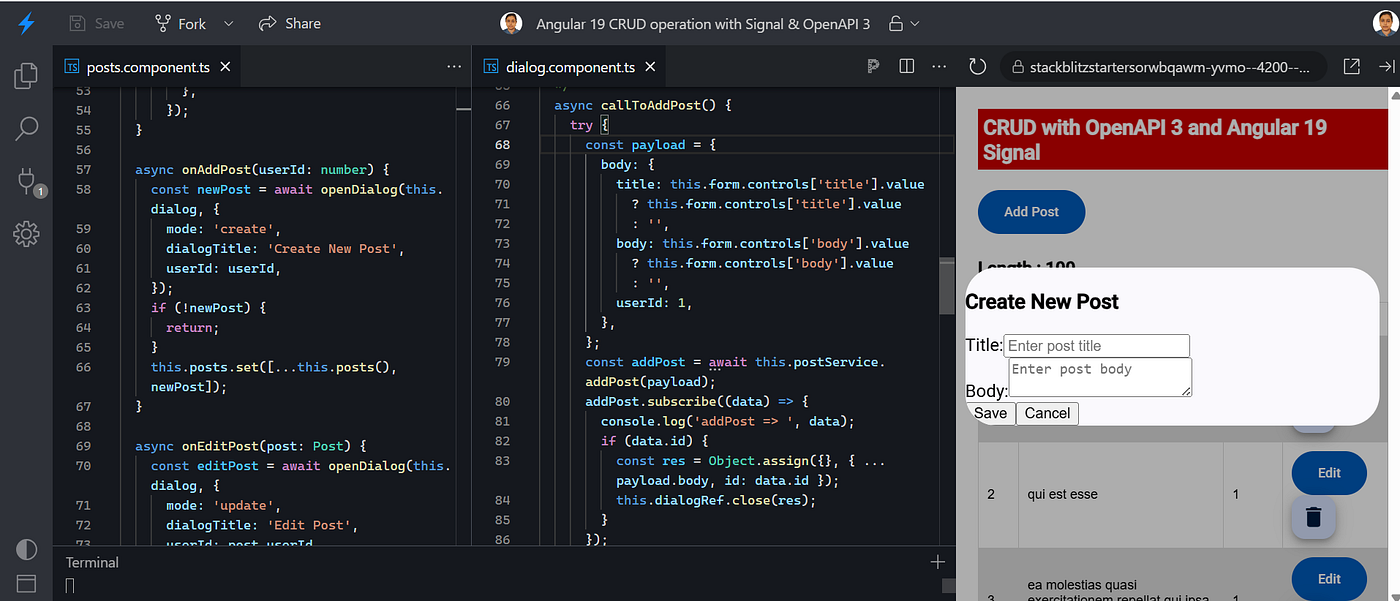Switch to the posts.component.ts tab
The height and width of the screenshot is (601, 1400).
pyautogui.click(x=148, y=67)
